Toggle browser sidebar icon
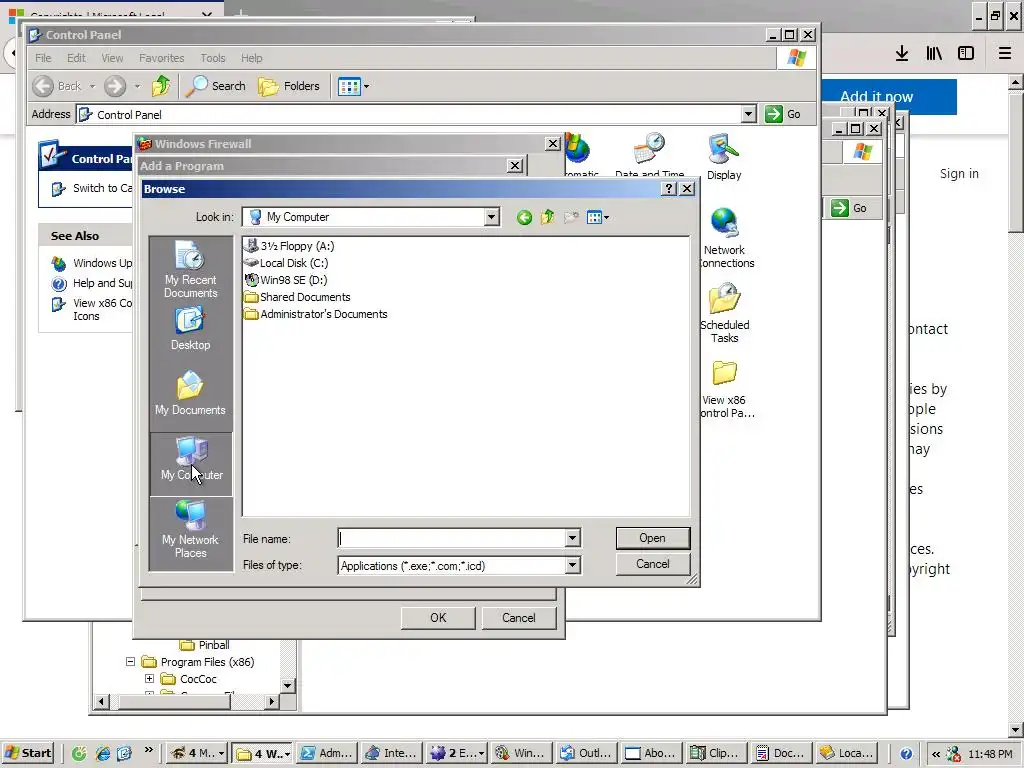 click(966, 53)
